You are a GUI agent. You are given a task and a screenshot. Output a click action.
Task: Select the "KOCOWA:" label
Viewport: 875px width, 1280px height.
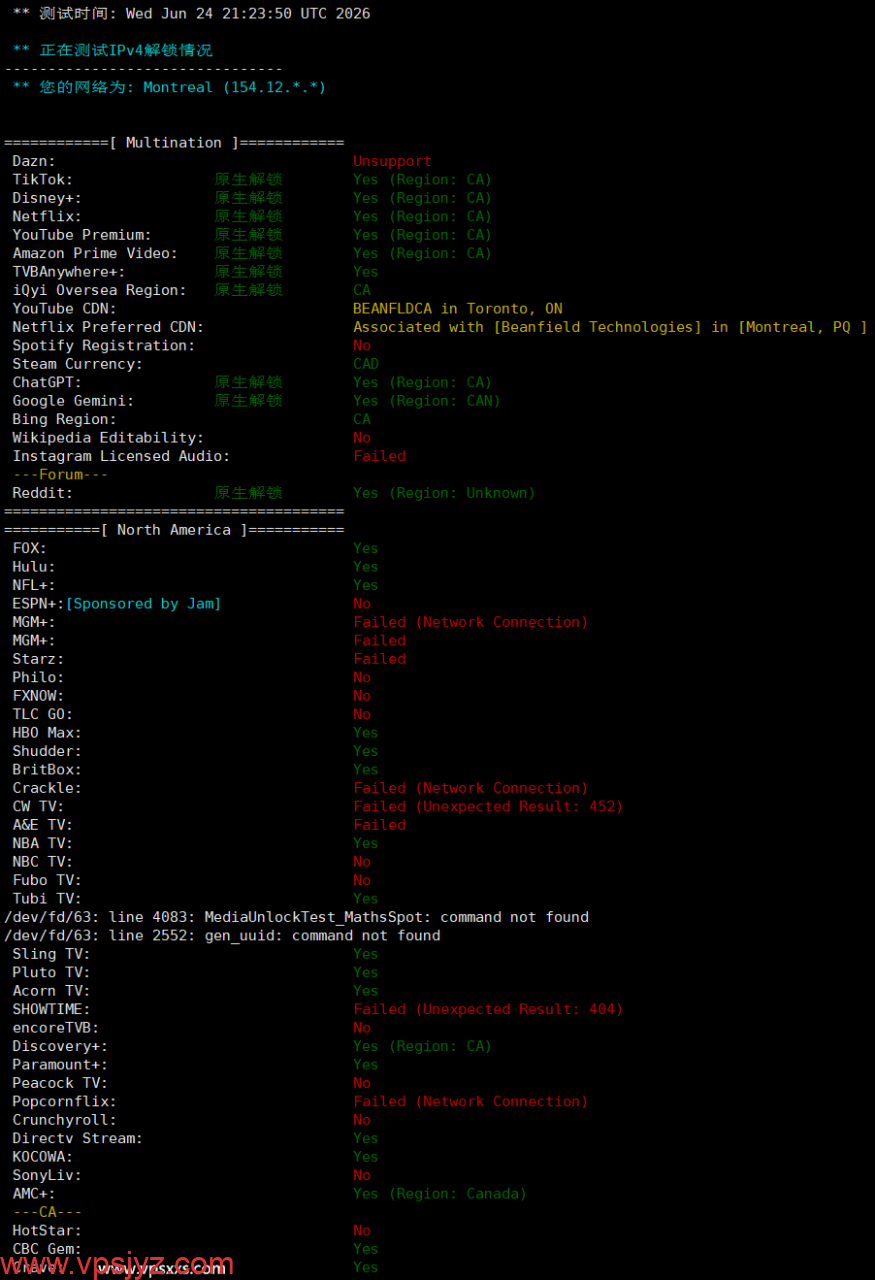[x=43, y=1158]
